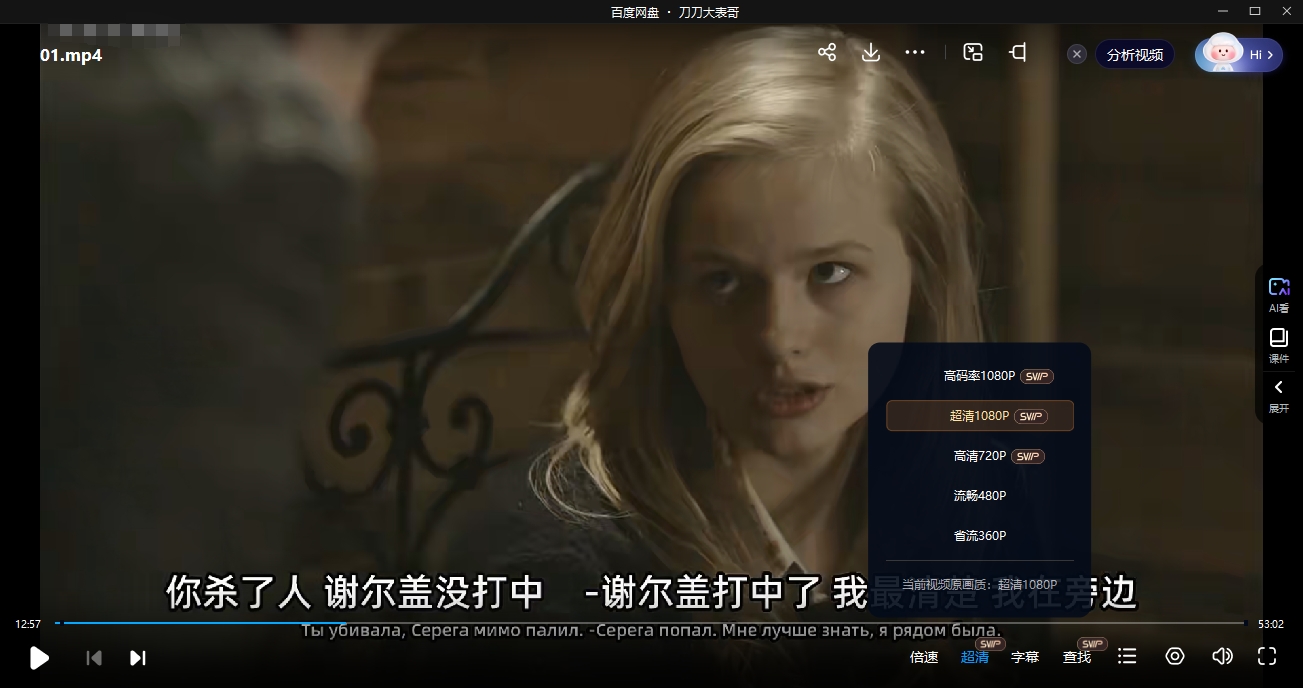
Task: Click the video progress bar
Action: 650,623
